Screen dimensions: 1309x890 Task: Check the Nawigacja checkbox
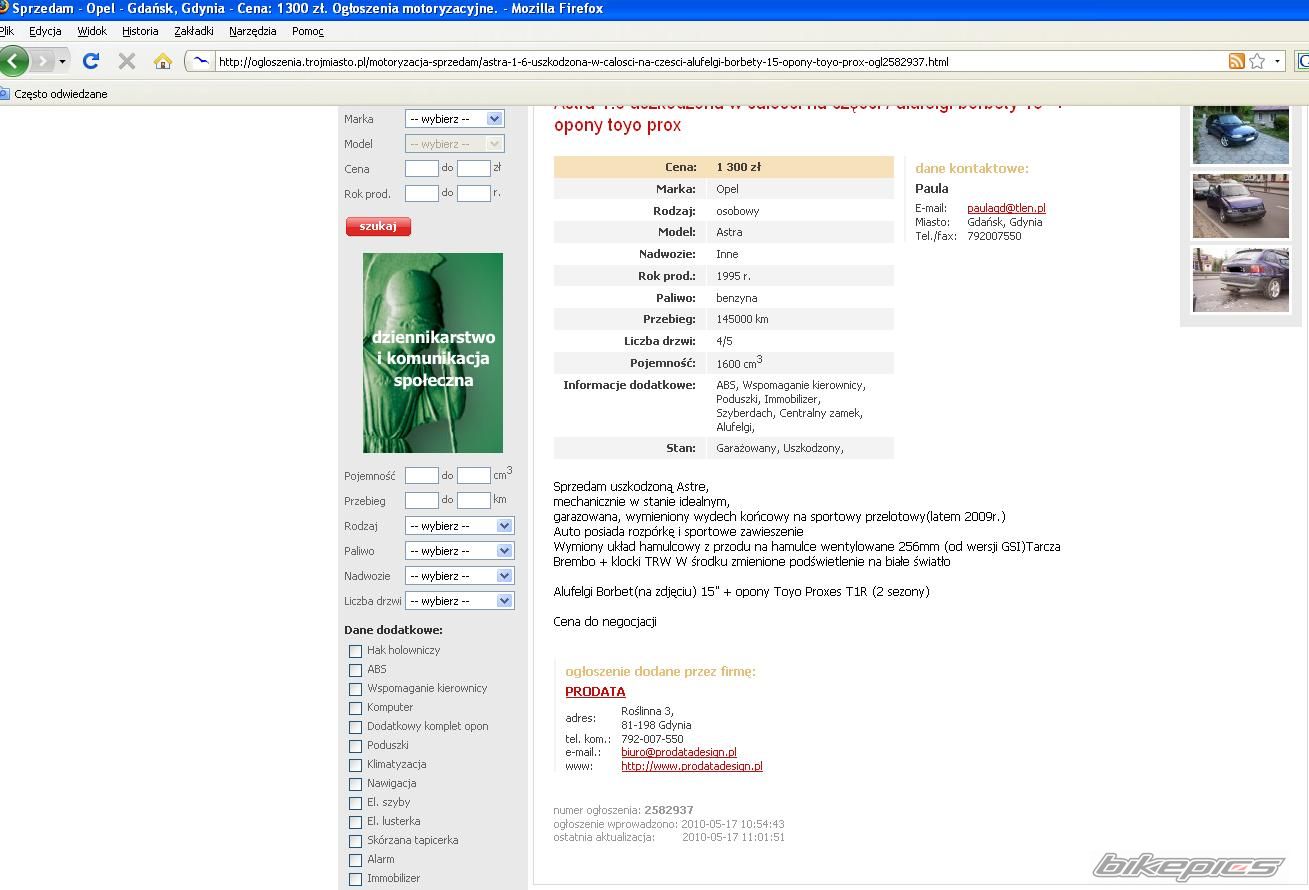point(355,784)
